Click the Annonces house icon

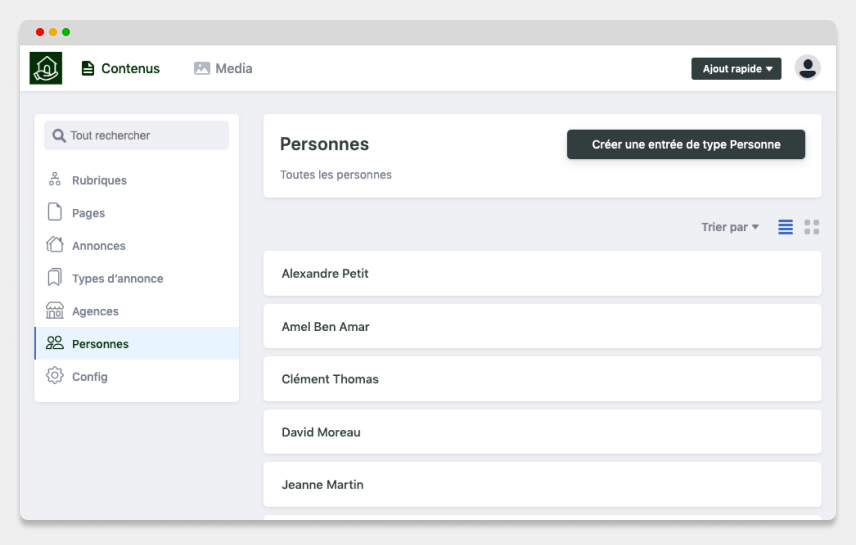pos(56,246)
